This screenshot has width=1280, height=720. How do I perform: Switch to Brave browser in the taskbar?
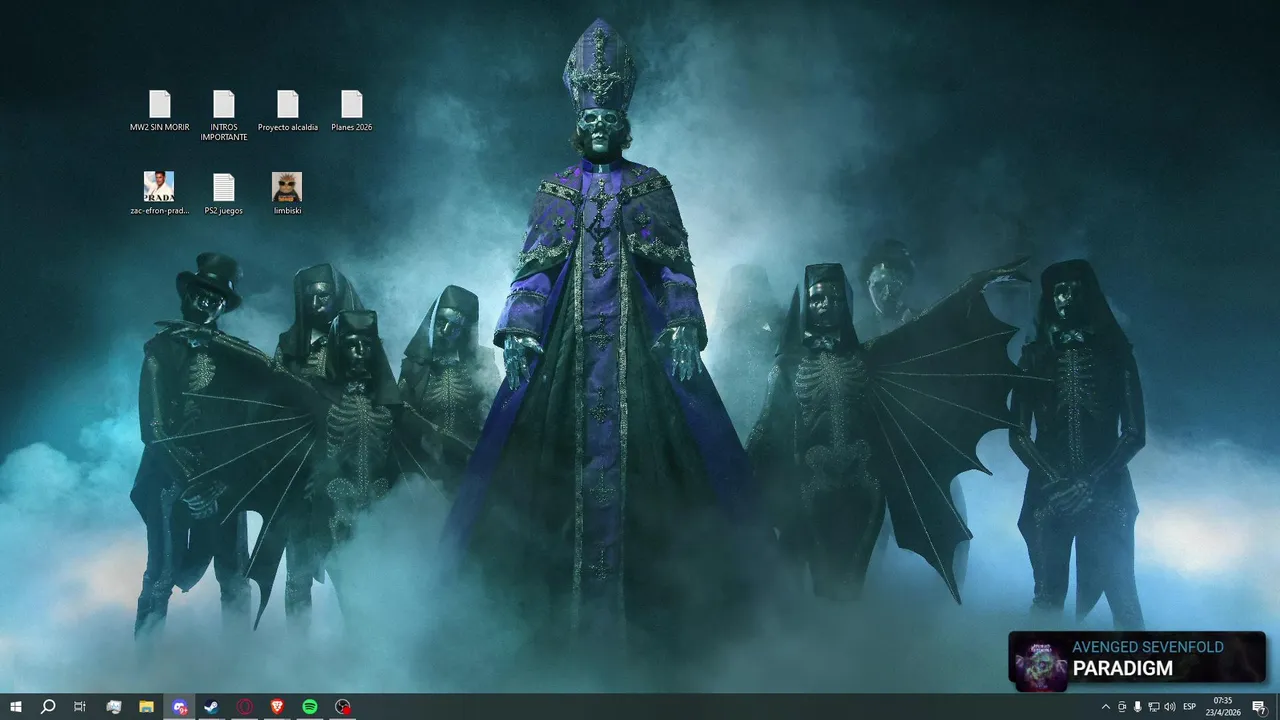tap(277, 707)
